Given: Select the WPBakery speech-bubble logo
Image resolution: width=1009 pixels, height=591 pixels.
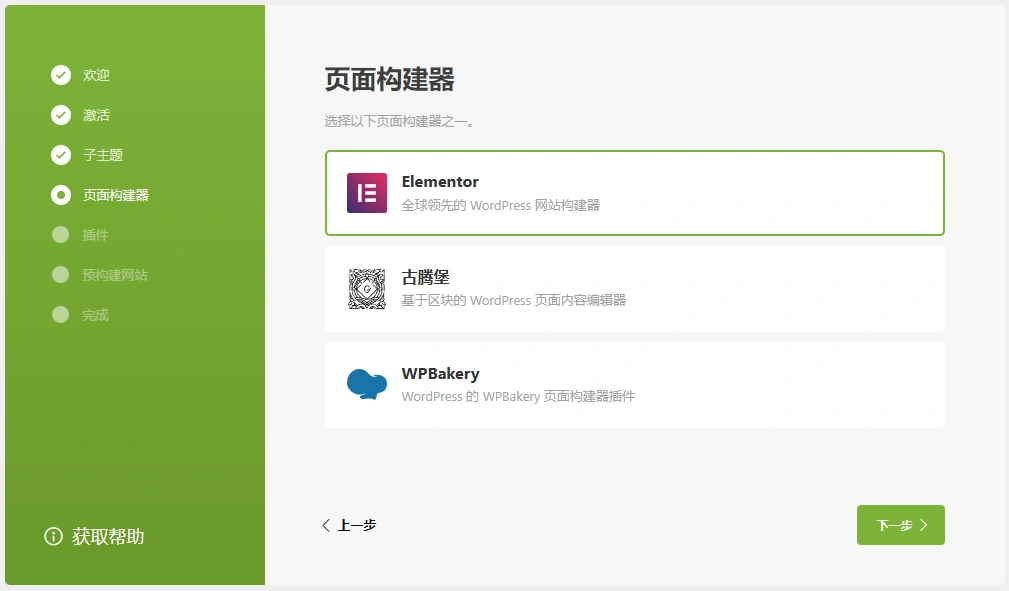Looking at the screenshot, I should click(x=366, y=385).
